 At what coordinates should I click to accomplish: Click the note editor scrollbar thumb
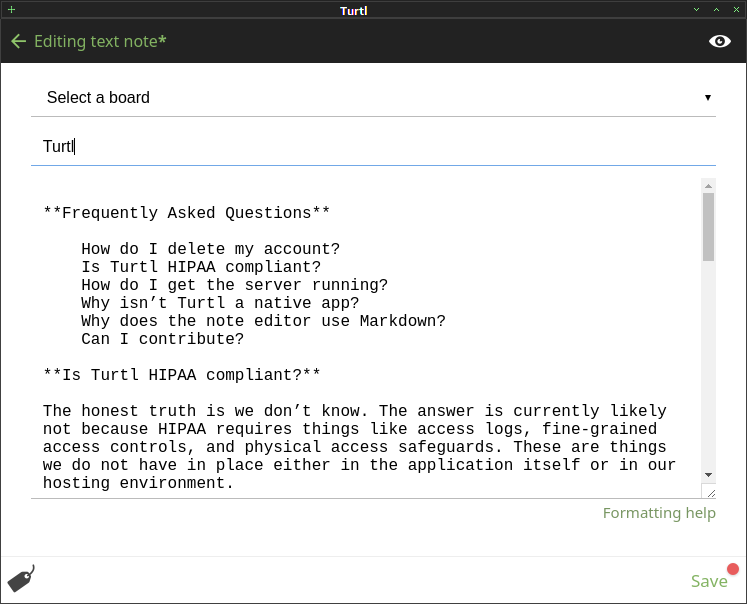tap(708, 227)
